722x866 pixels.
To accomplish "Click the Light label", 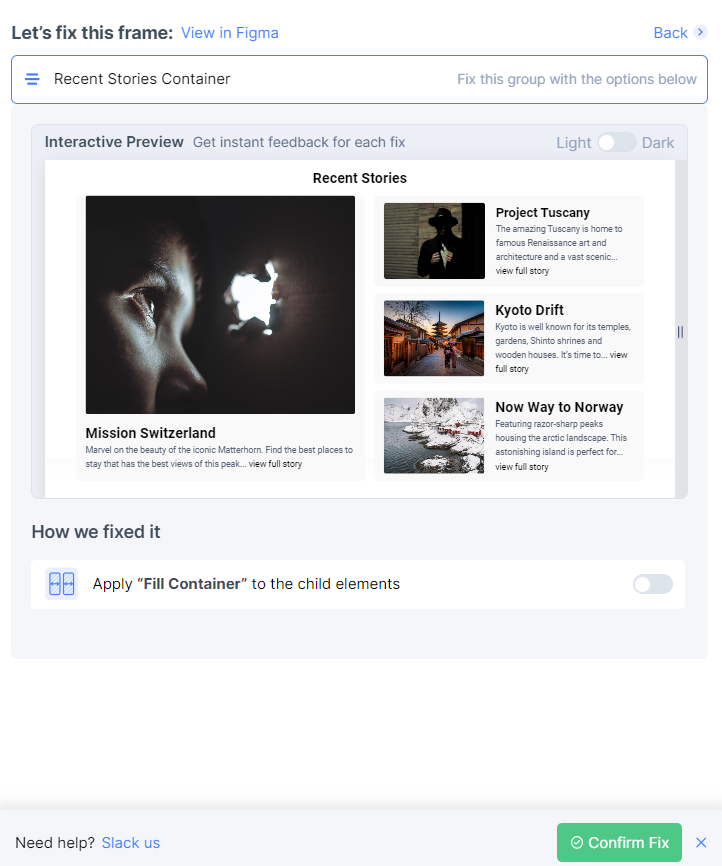I will click(x=573, y=142).
